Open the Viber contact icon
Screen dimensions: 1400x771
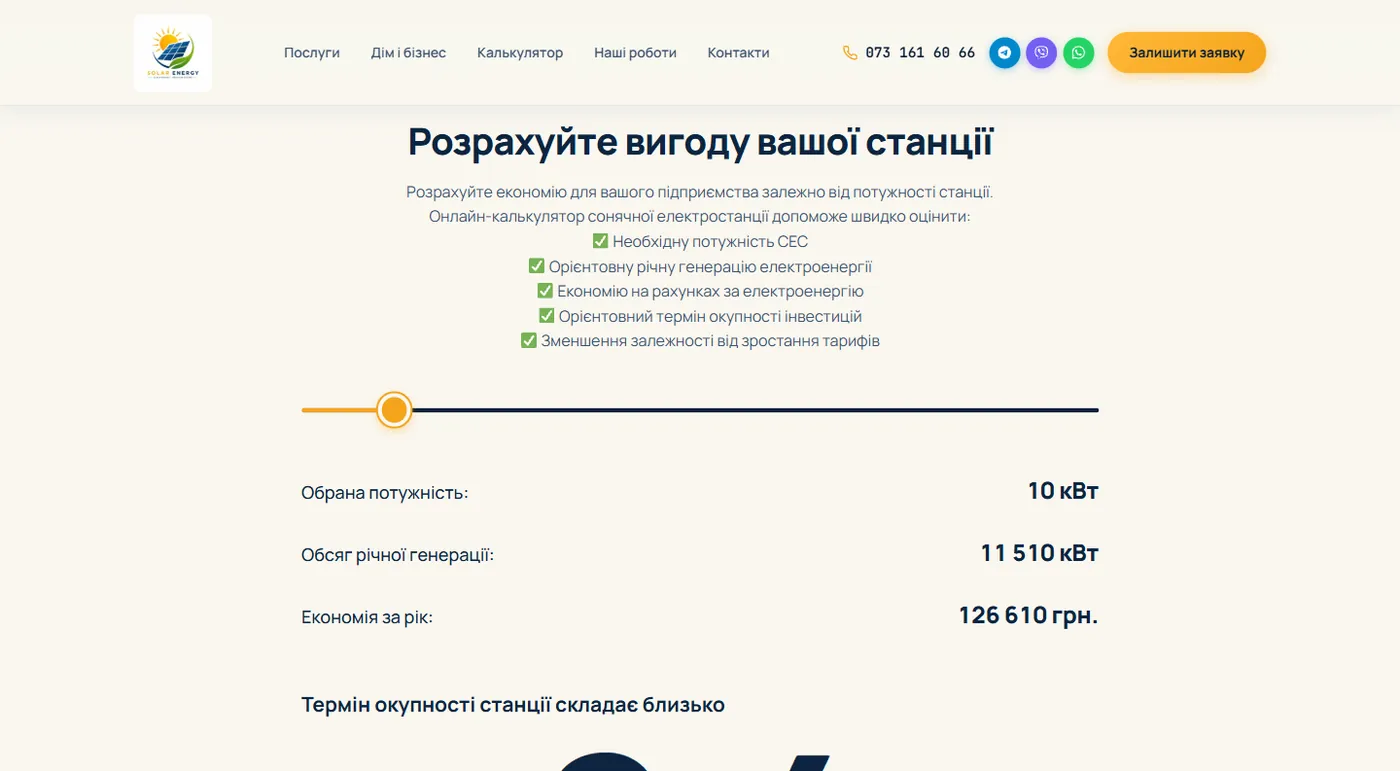1042,53
